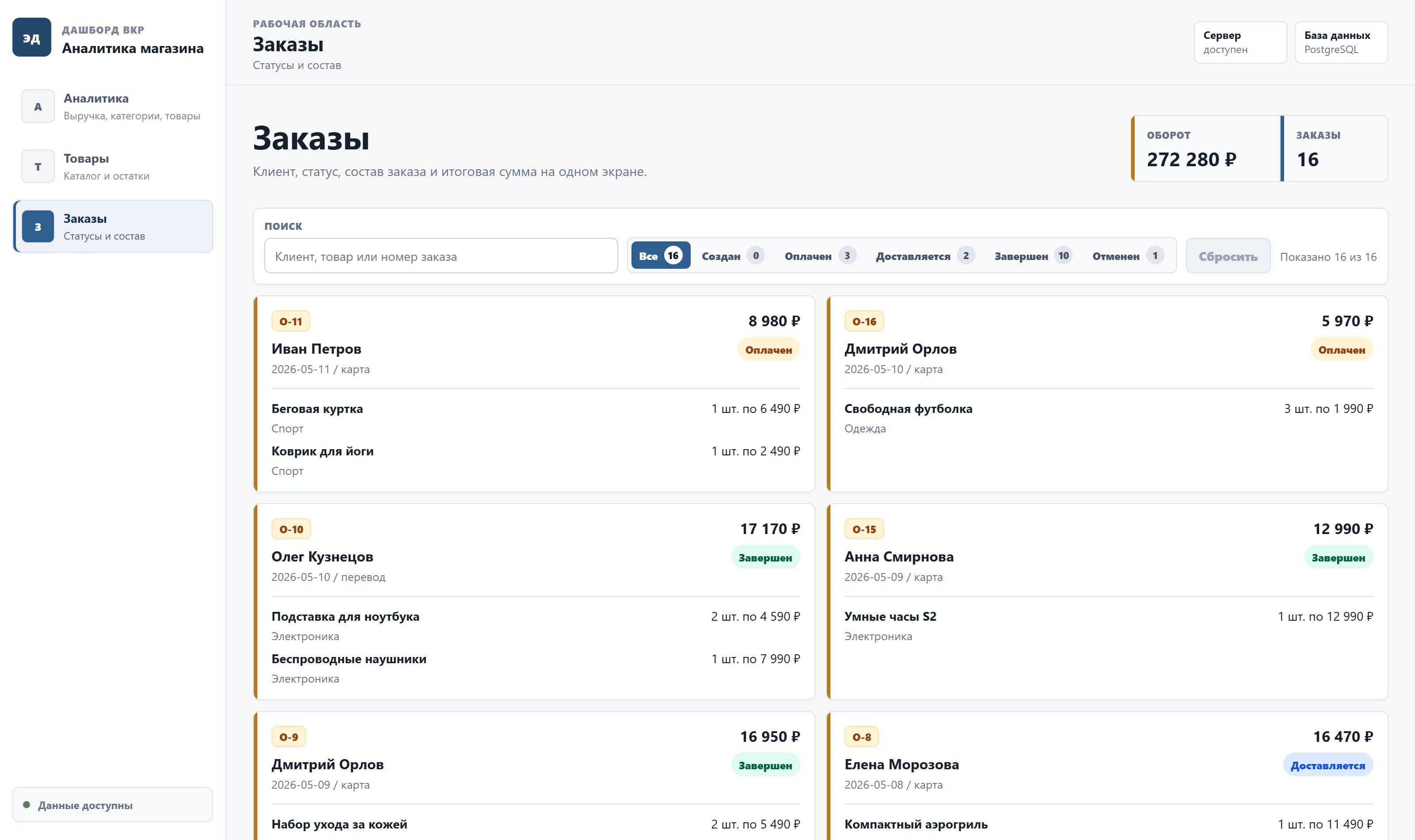The height and width of the screenshot is (840, 1415).
Task: Click order badge О-16
Action: tap(864, 321)
